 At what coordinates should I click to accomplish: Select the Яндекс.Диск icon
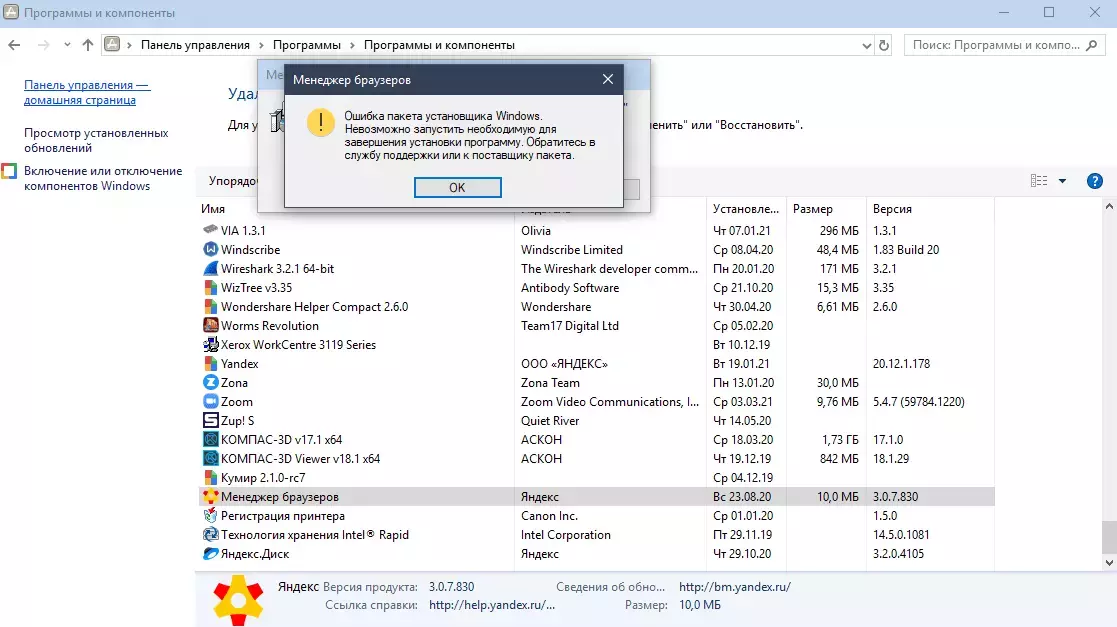(x=210, y=554)
